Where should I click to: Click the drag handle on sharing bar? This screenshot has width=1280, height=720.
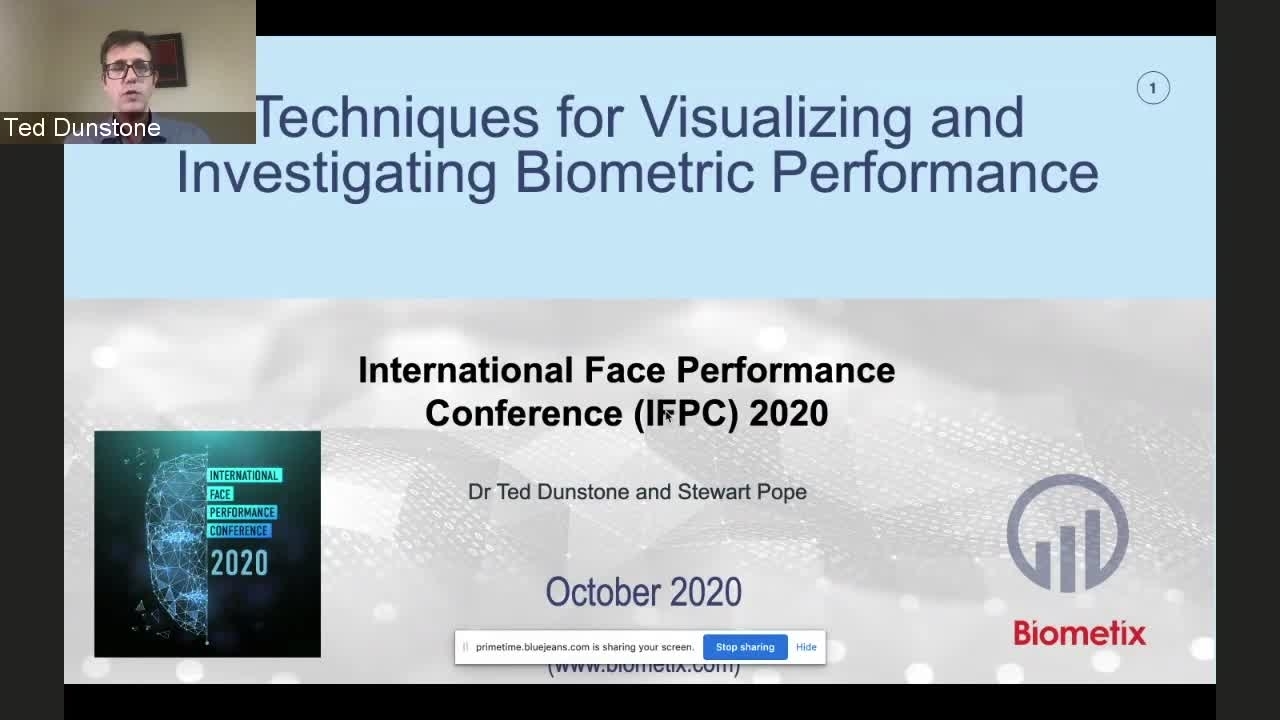coord(465,647)
